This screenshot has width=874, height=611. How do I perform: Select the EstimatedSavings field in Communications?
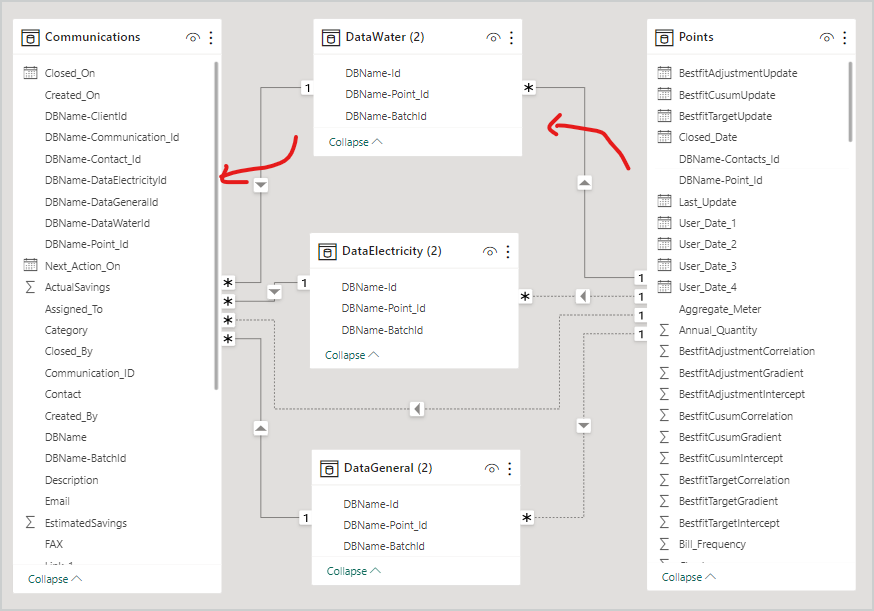pos(85,523)
